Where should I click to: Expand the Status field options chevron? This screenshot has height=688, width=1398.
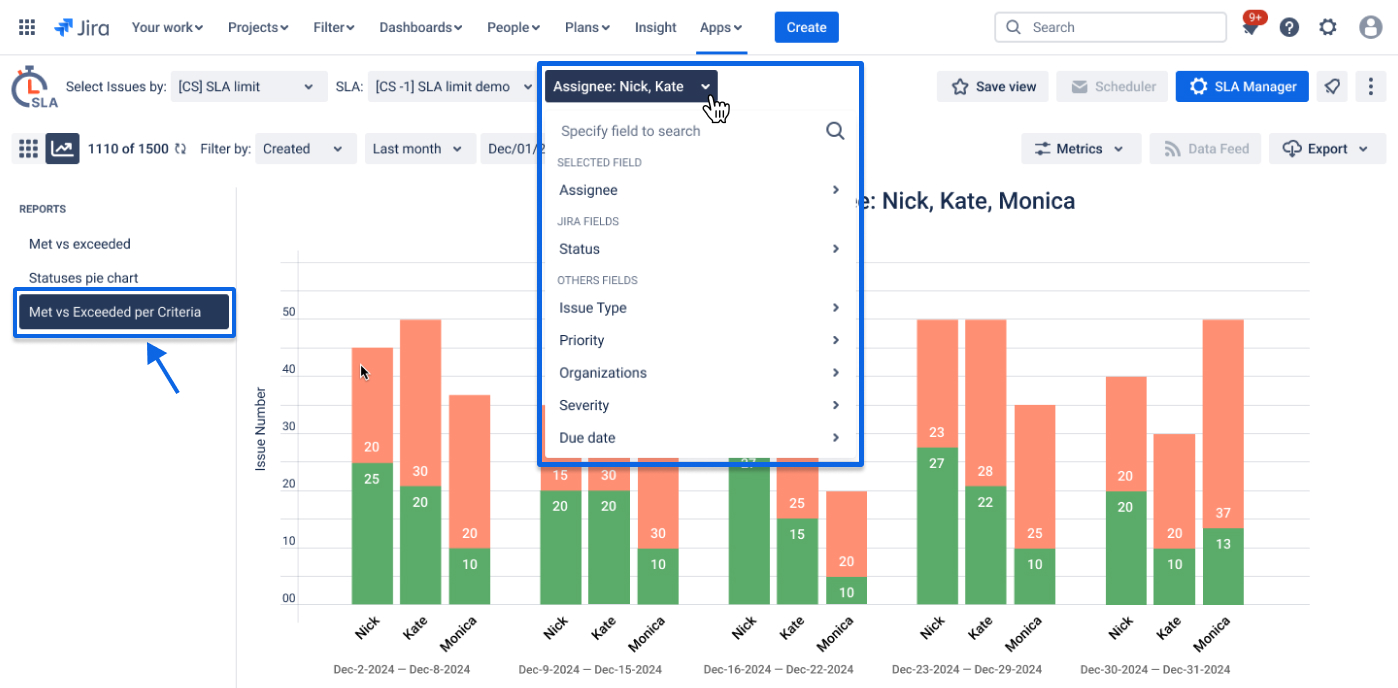836,249
